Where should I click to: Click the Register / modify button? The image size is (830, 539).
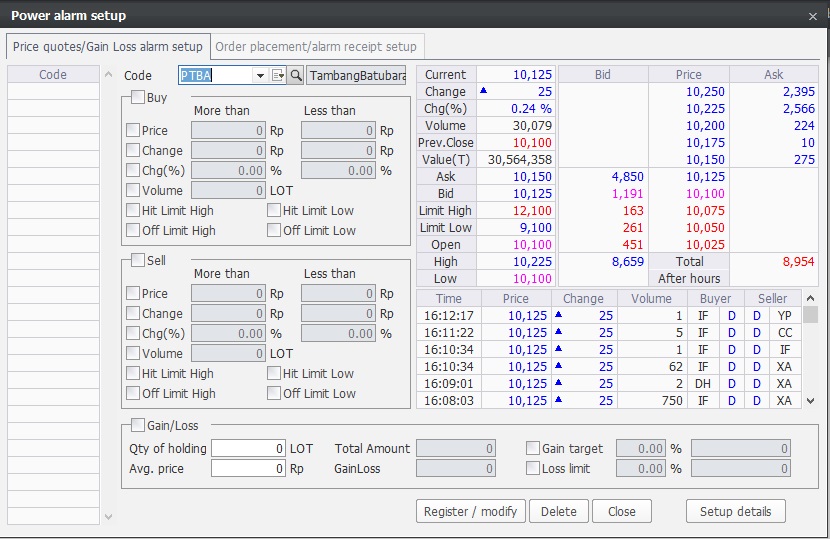tap(471, 511)
